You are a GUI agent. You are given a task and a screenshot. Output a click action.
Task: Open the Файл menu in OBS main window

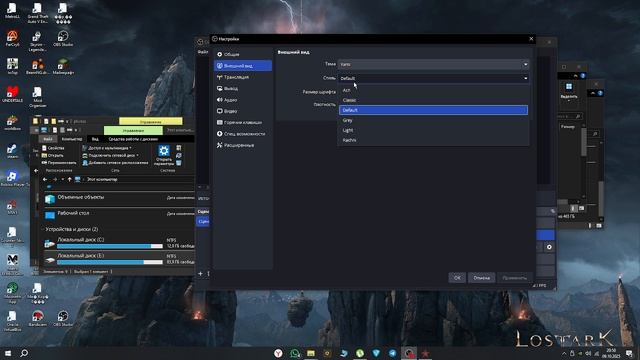(x=203, y=52)
